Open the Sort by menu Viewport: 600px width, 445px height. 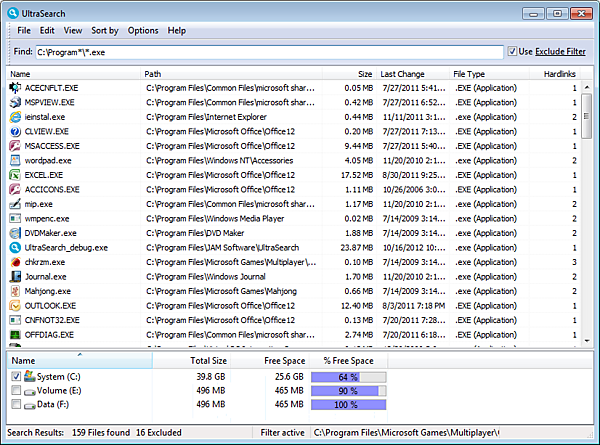pyautogui.click(x=105, y=31)
